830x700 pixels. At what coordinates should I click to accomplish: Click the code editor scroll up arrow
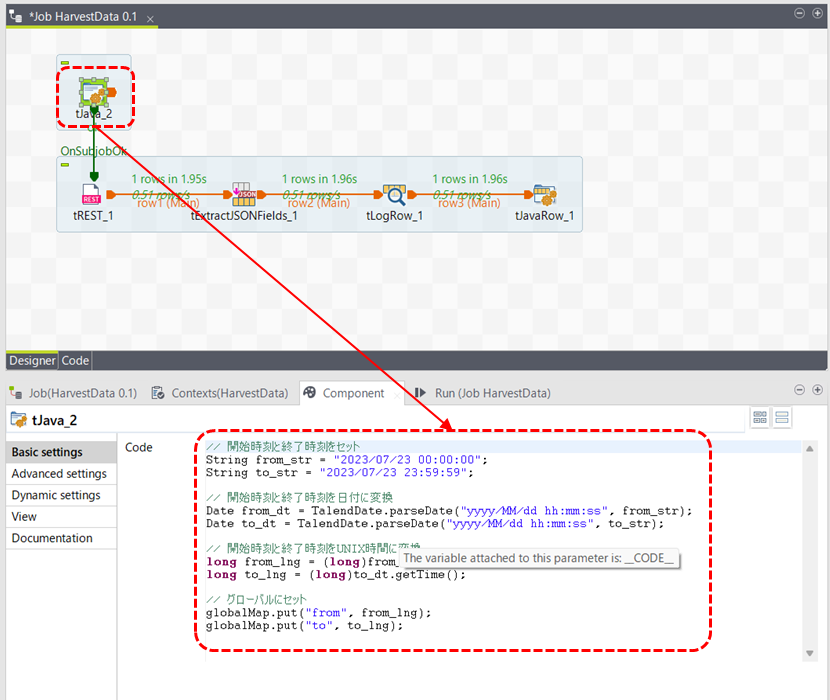809,449
